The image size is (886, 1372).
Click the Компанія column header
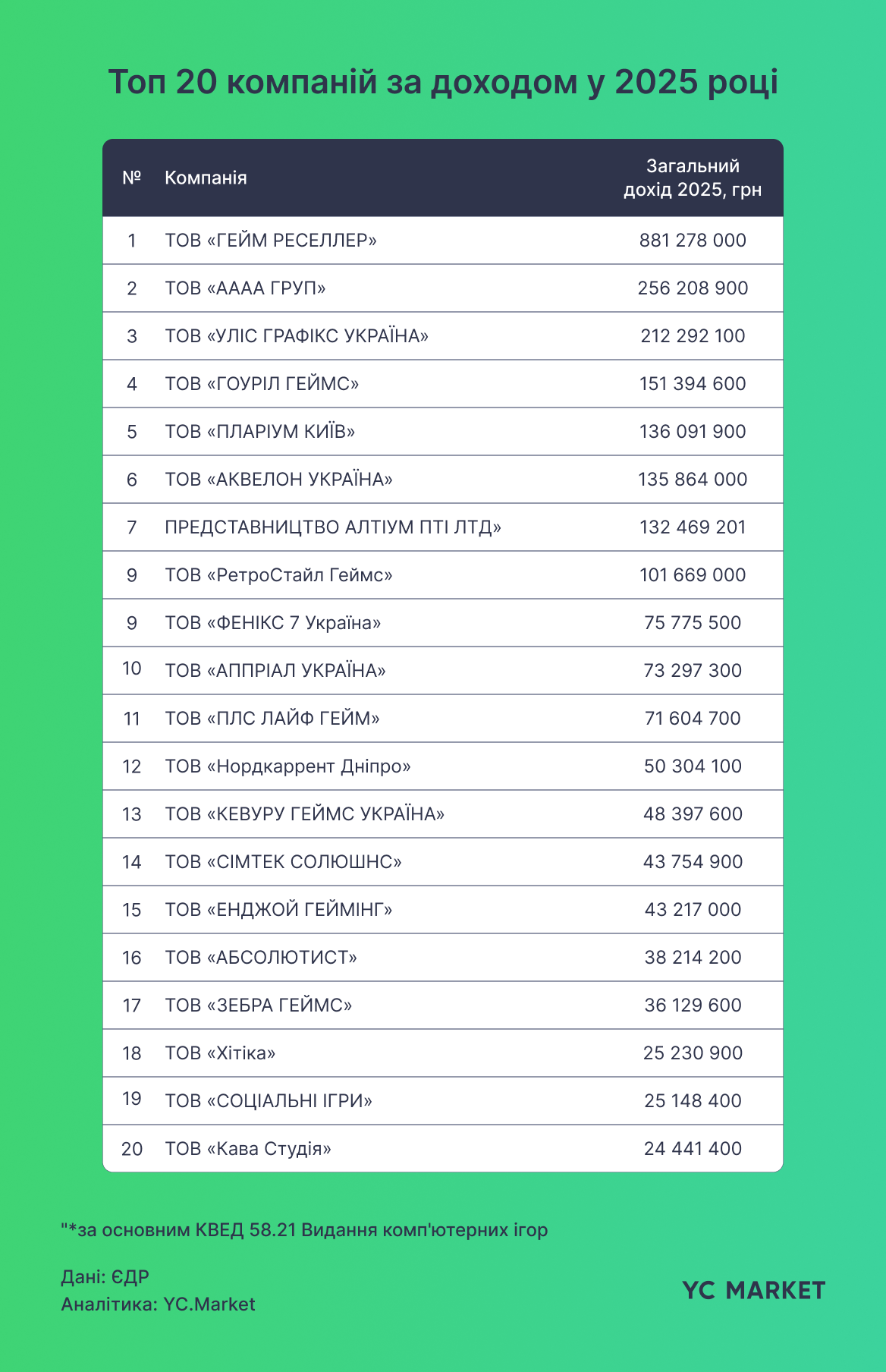pos(206,178)
